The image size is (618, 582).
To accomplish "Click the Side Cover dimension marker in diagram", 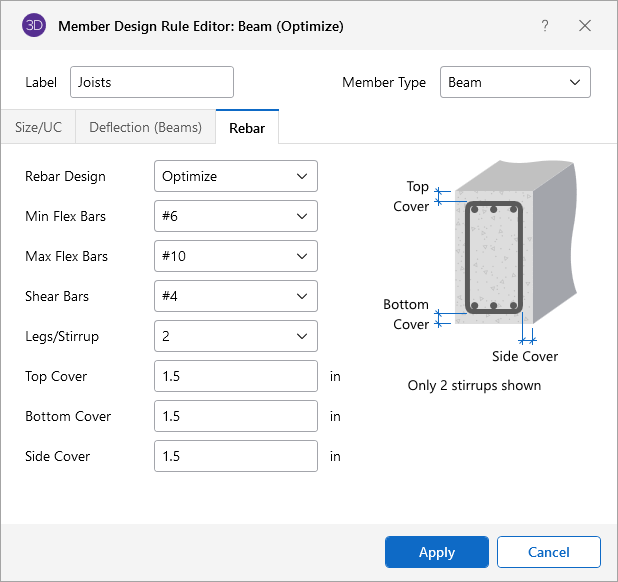I will click(527, 341).
